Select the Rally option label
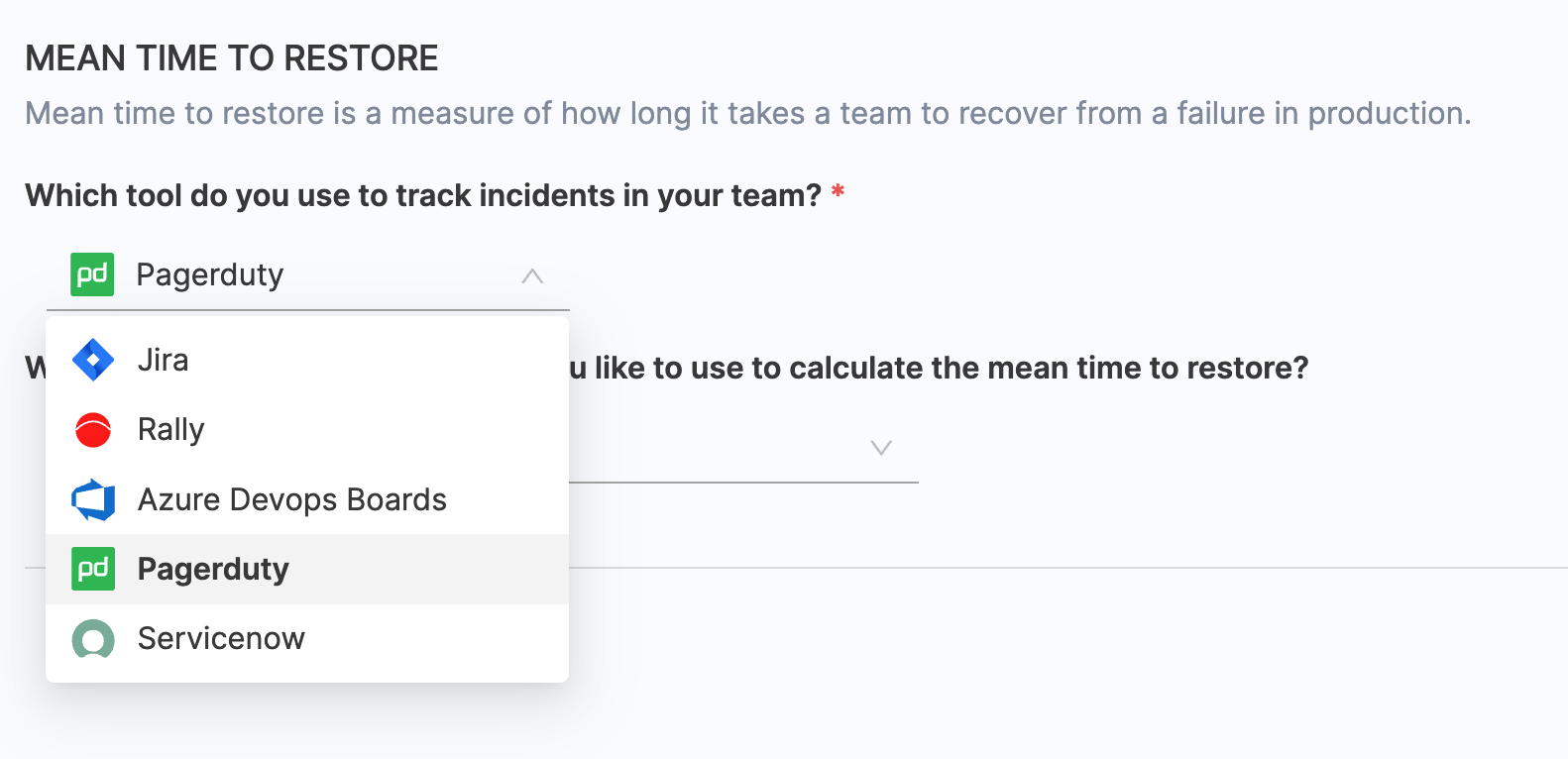The image size is (1568, 759). pos(171,430)
